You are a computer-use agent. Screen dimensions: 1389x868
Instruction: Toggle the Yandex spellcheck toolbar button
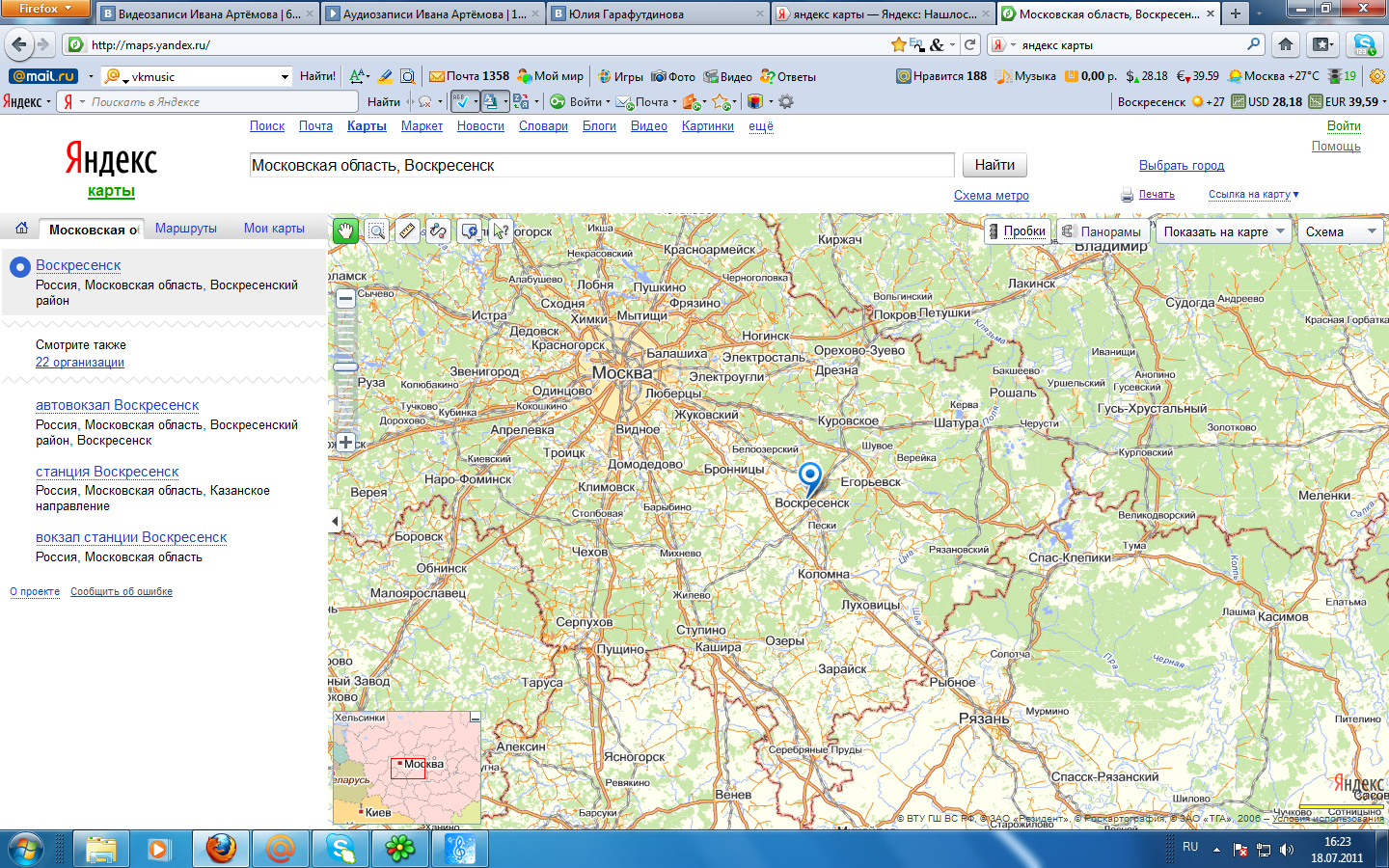click(x=464, y=101)
